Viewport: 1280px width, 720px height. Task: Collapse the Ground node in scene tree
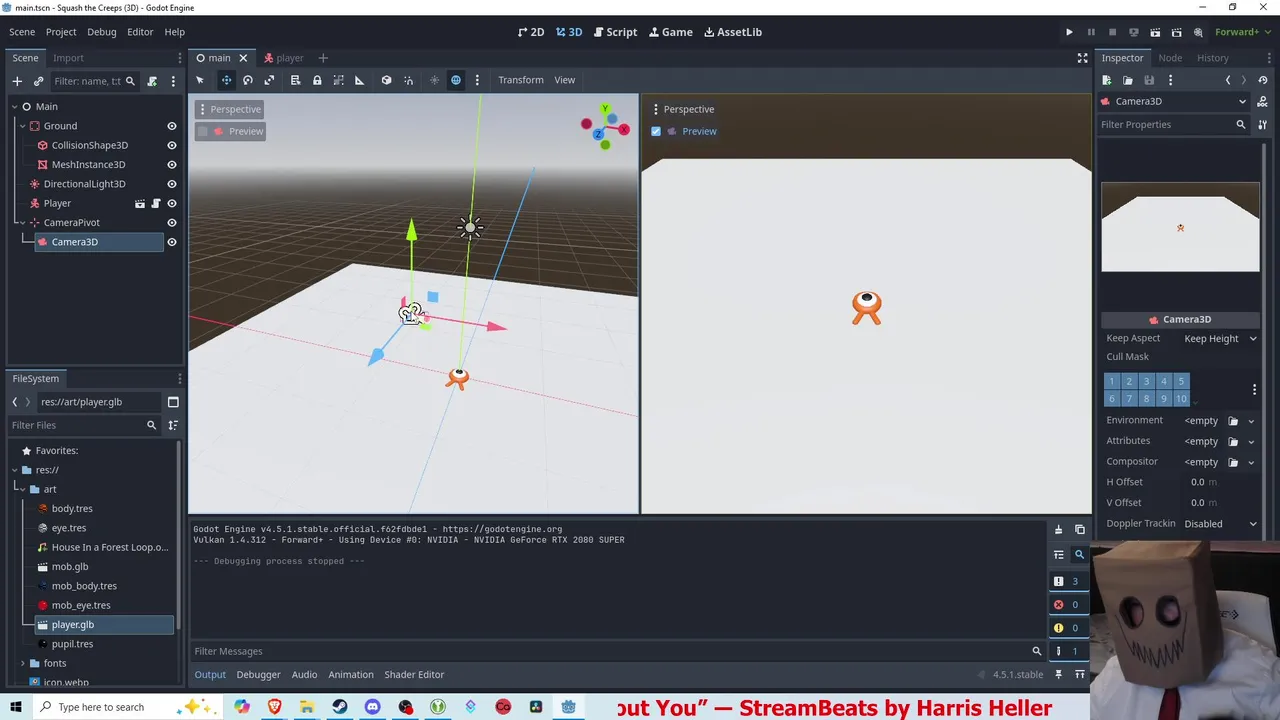(22, 126)
